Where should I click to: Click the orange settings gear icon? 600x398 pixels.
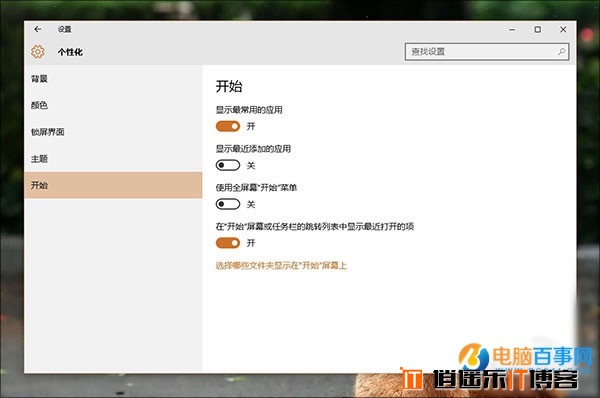tap(38, 52)
